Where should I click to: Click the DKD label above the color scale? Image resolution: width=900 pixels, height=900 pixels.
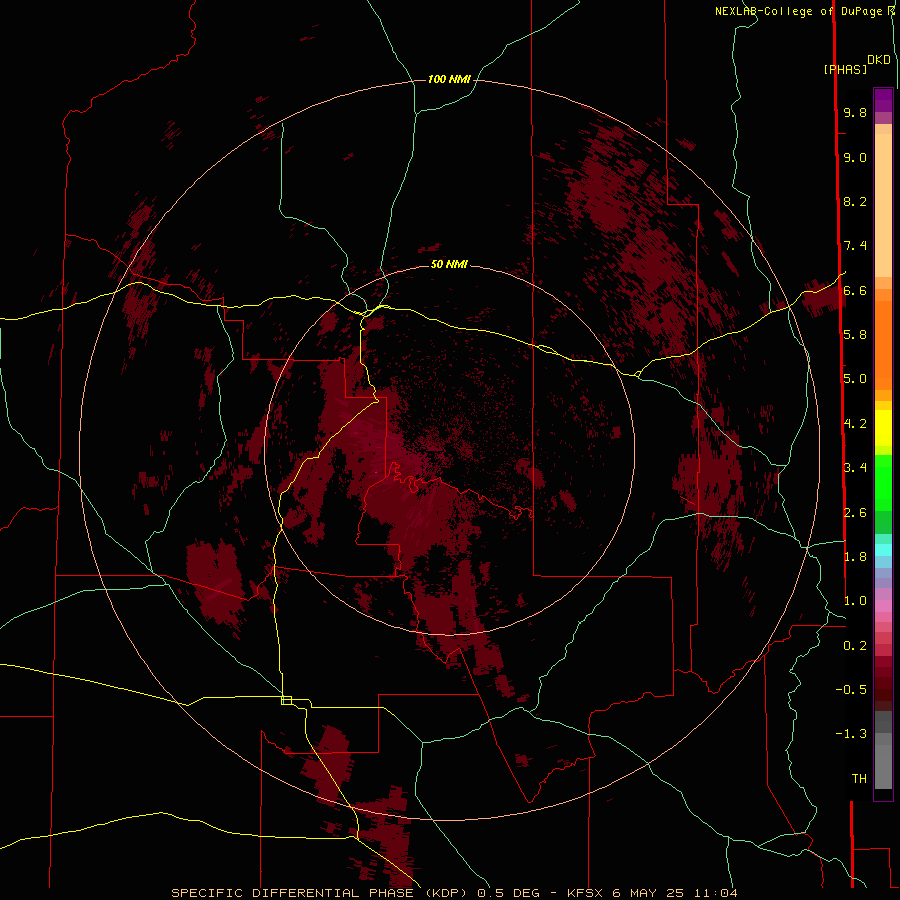[x=879, y=60]
